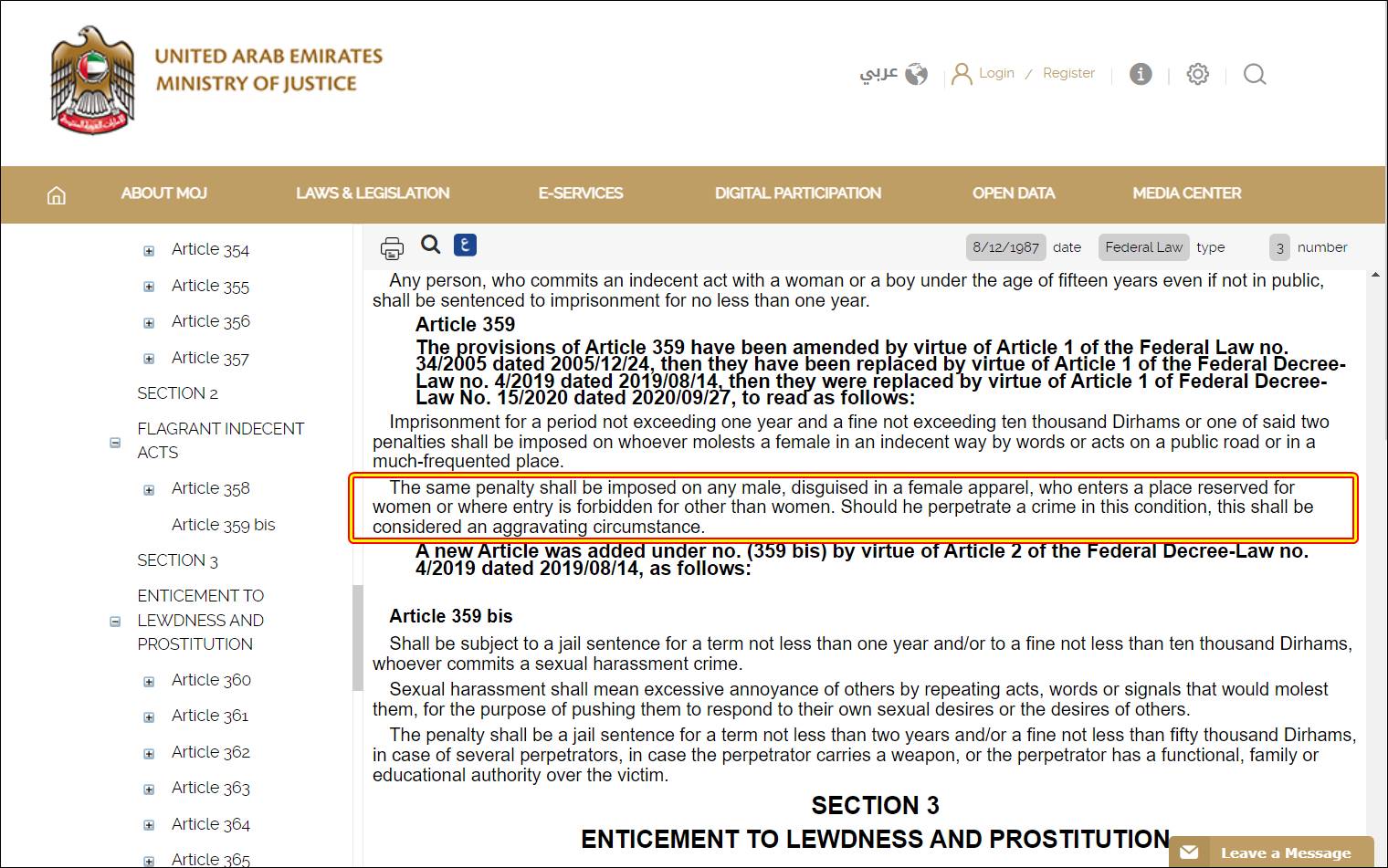This screenshot has width=1388, height=868.
Task: Print the law using the printer icon
Action: 392,247
